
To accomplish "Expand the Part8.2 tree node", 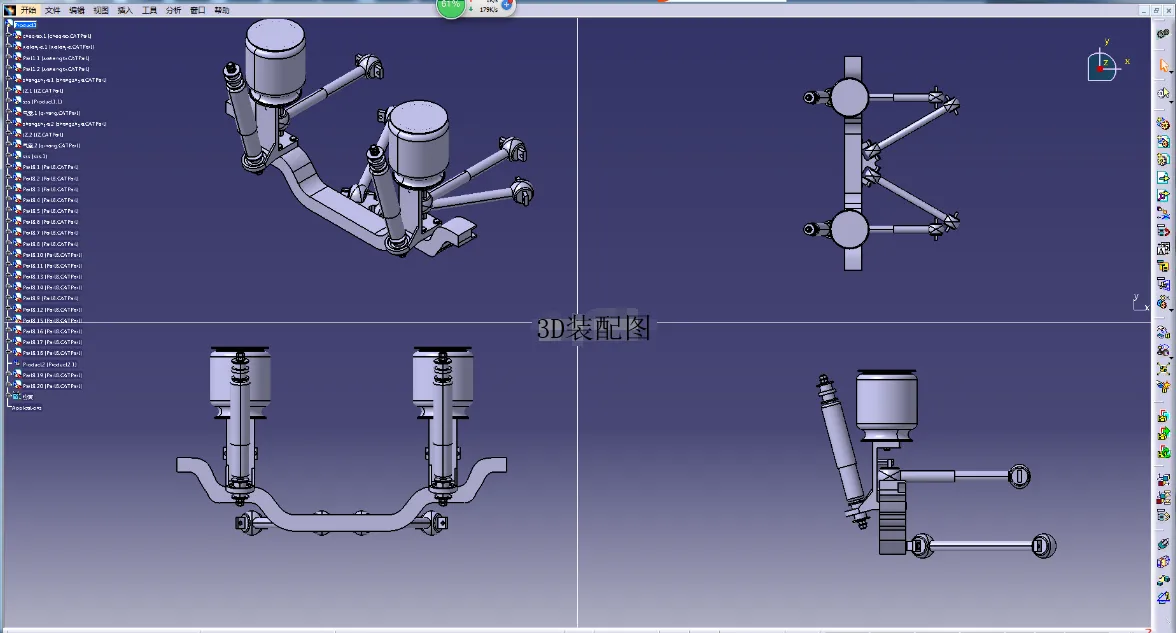I will click(8, 178).
